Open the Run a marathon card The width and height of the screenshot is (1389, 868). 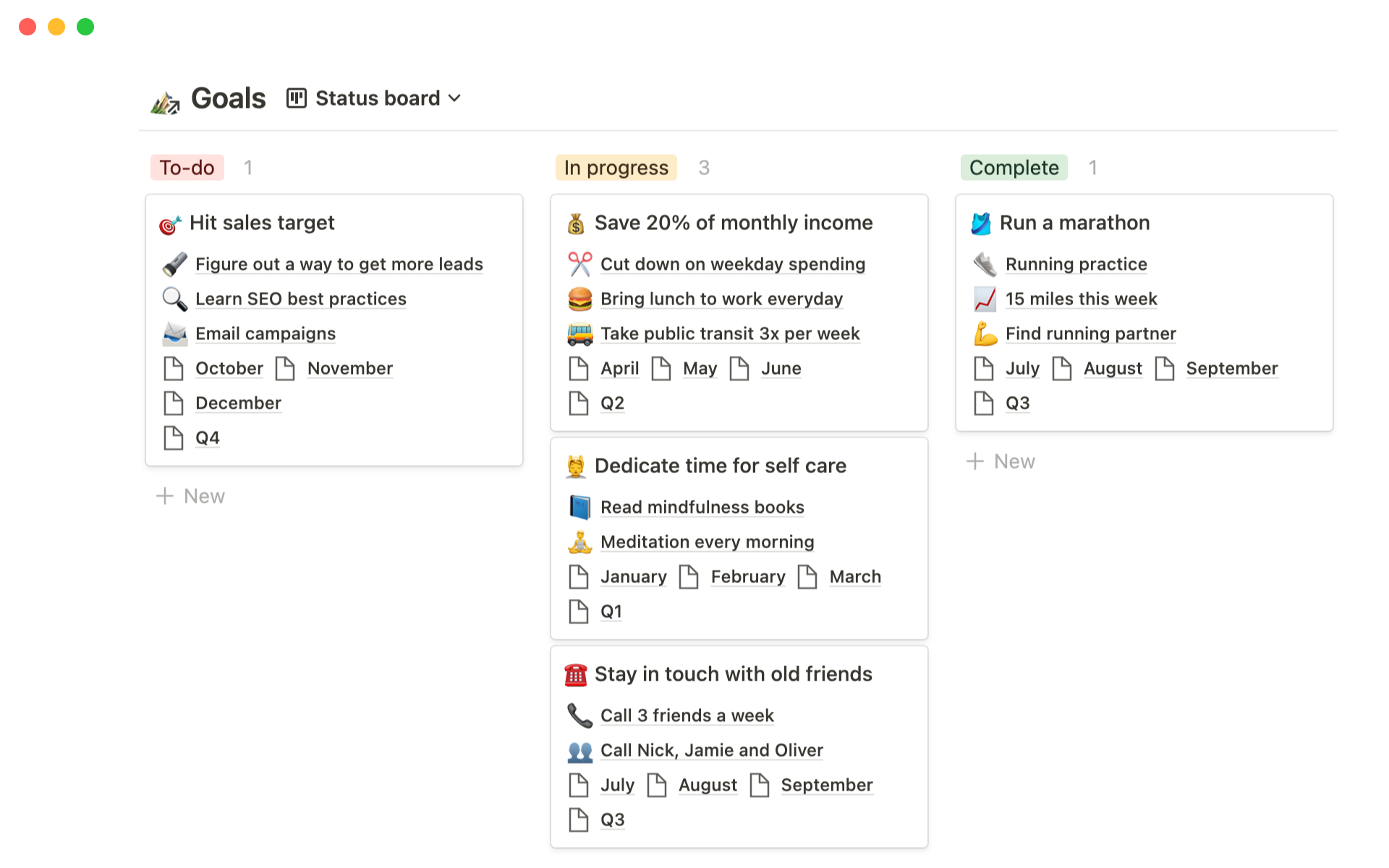(1074, 223)
